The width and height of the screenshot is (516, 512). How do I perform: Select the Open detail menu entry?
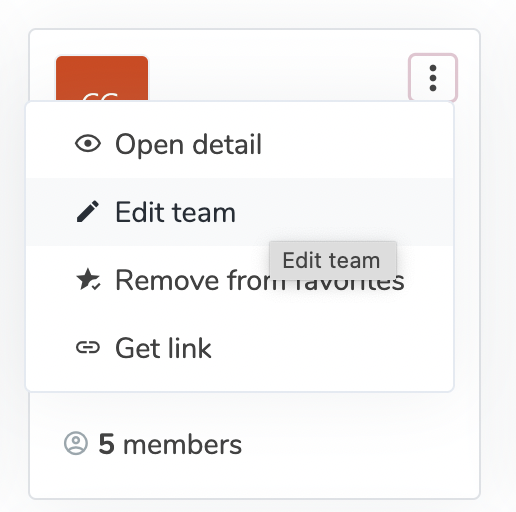pos(240,144)
